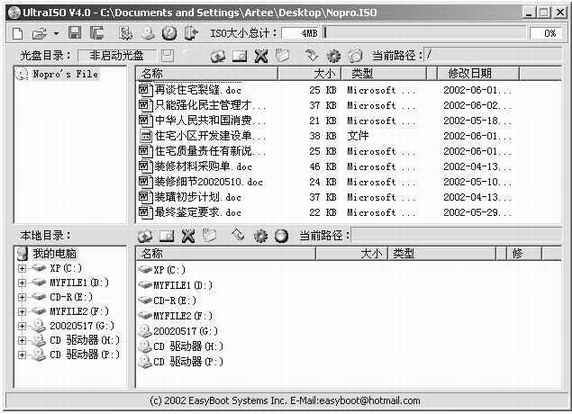This screenshot has width=572, height=414.
Task: Select MYFILE2 (F:) in local file list
Action: 183,316
